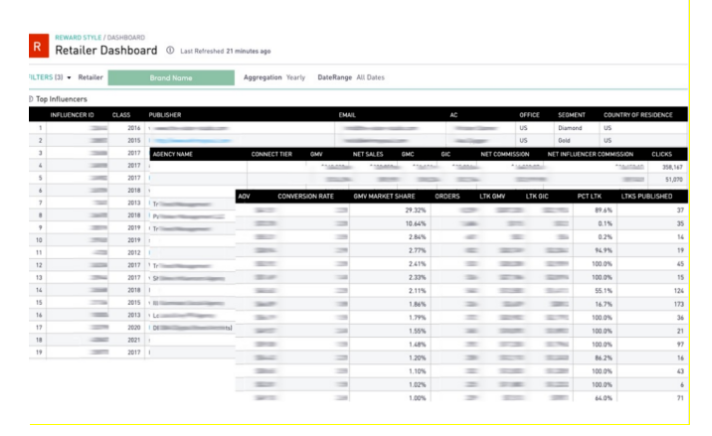This screenshot has width=712, height=436.
Task: Select the 86.2% PCT LTK value
Action: pyautogui.click(x=603, y=358)
